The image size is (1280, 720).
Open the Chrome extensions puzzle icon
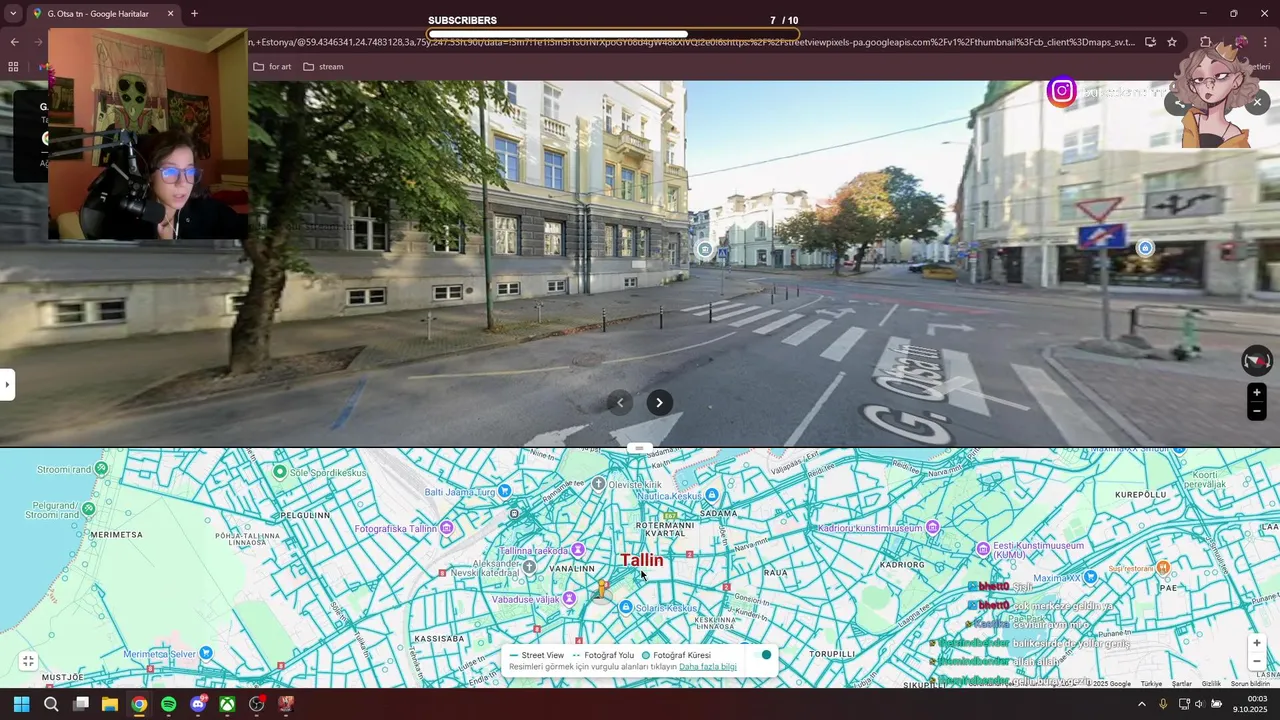[1206, 42]
